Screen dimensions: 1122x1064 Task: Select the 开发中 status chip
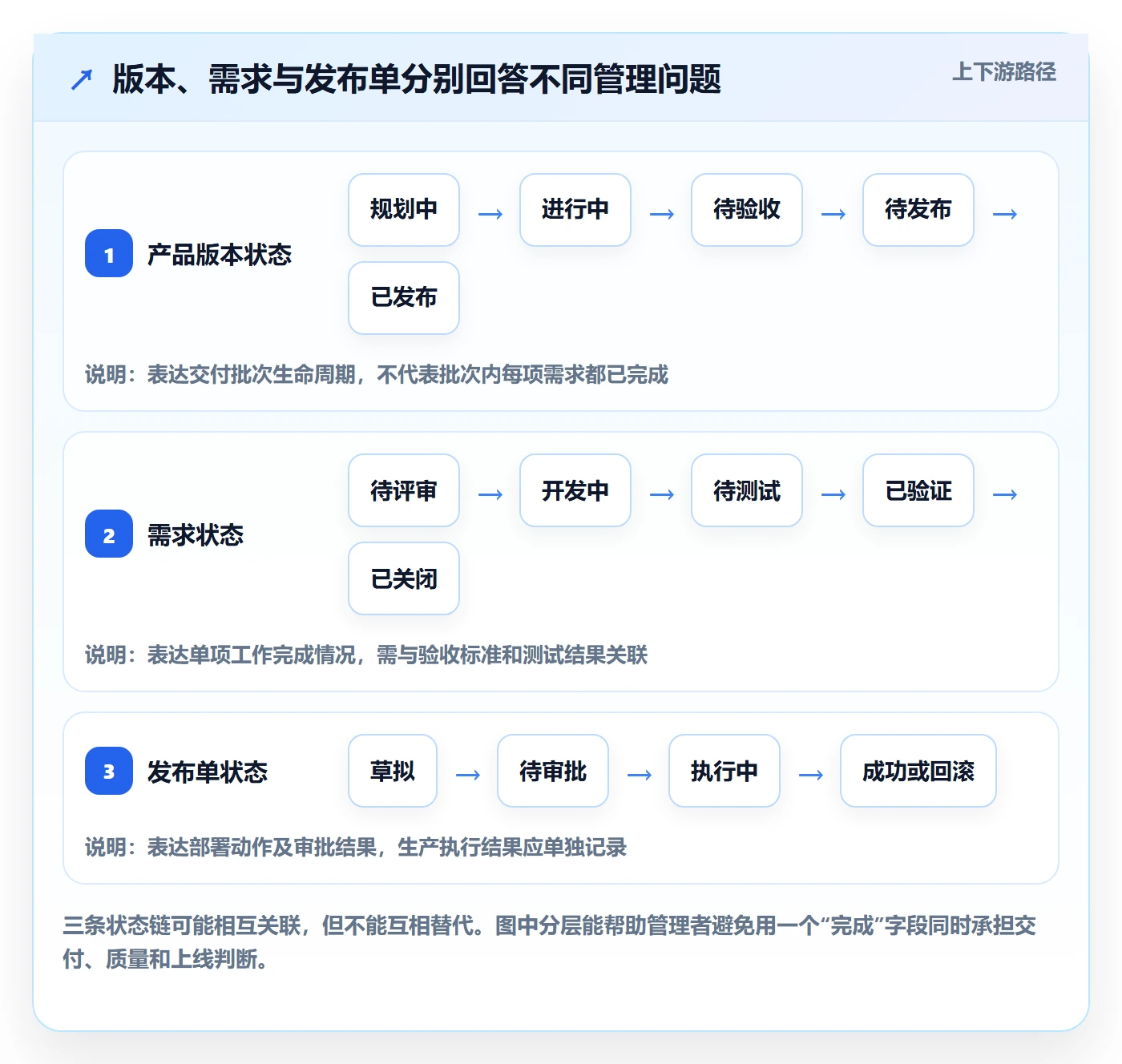[575, 490]
